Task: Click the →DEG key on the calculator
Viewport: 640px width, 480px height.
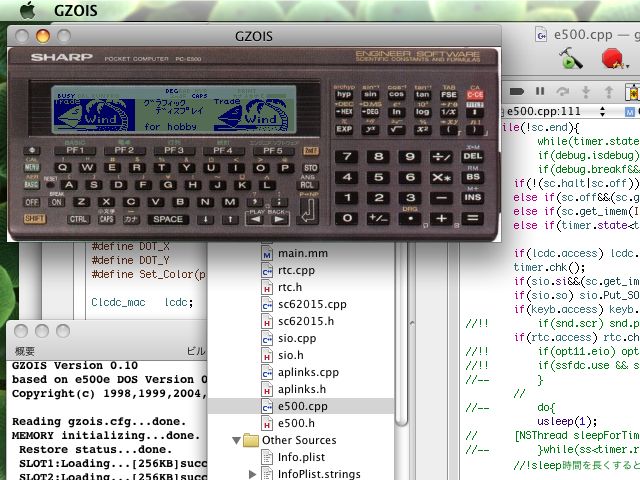Action: [x=370, y=112]
